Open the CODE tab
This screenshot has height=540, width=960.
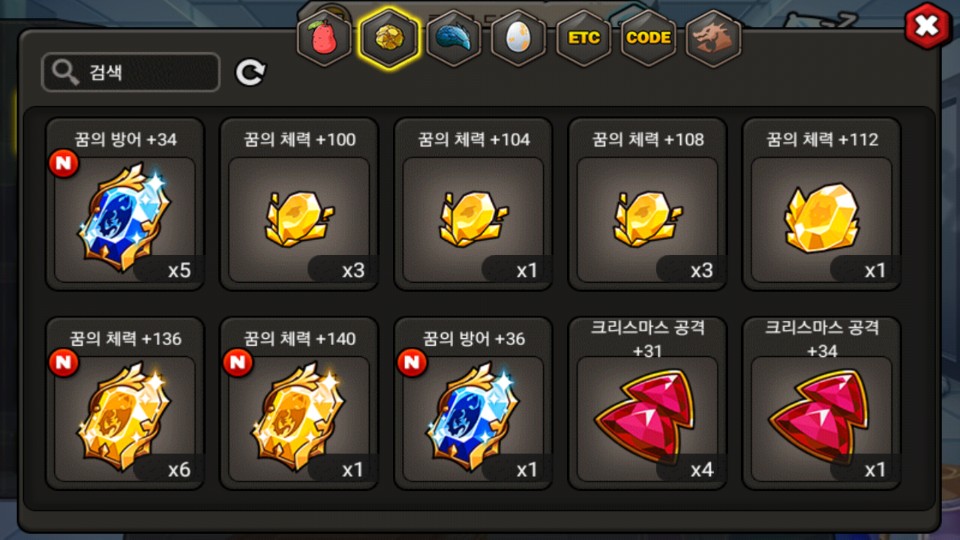[648, 38]
